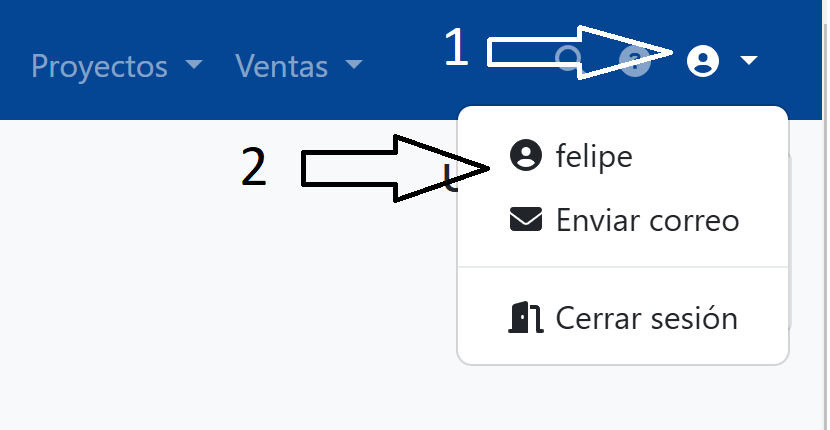Open the Ventas menu label

(x=282, y=66)
